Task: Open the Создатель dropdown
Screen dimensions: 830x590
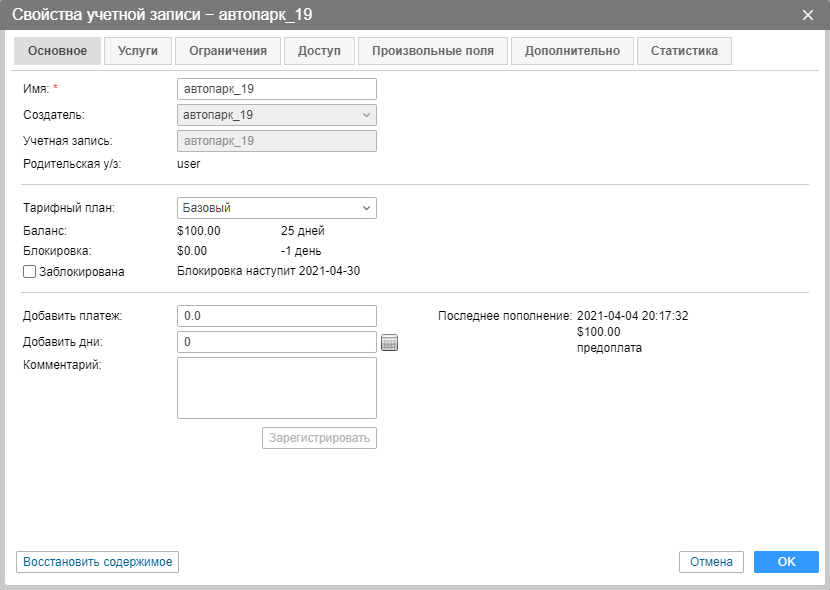Action: [x=276, y=115]
